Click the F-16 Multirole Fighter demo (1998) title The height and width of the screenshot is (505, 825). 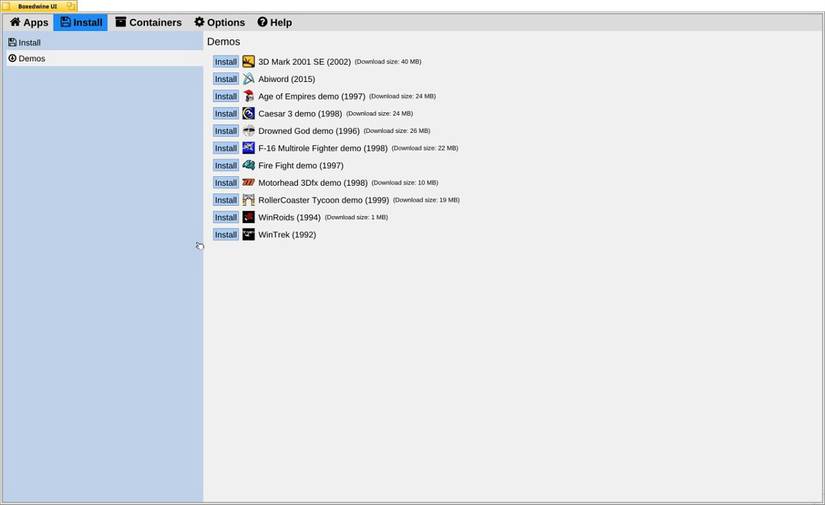tap(323, 148)
